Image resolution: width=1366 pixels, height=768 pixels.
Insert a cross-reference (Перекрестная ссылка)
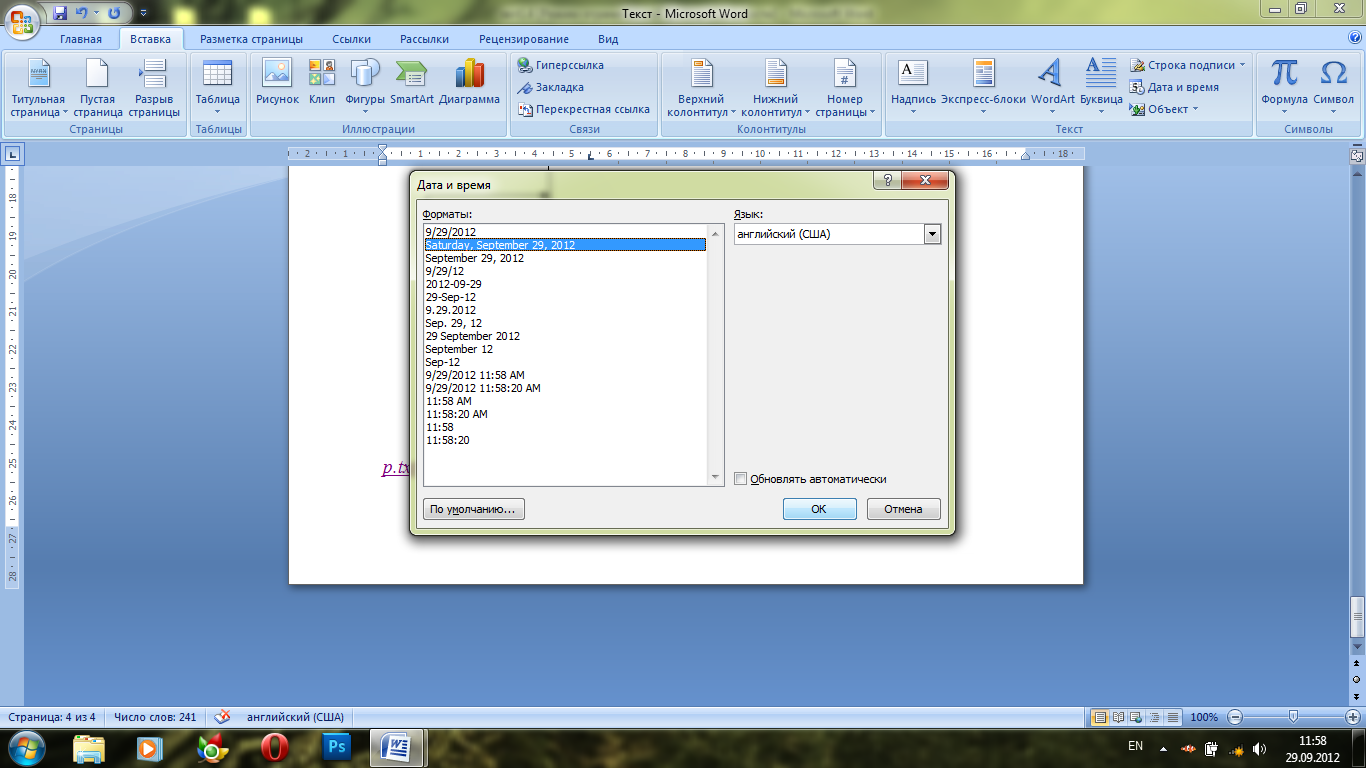tap(584, 109)
